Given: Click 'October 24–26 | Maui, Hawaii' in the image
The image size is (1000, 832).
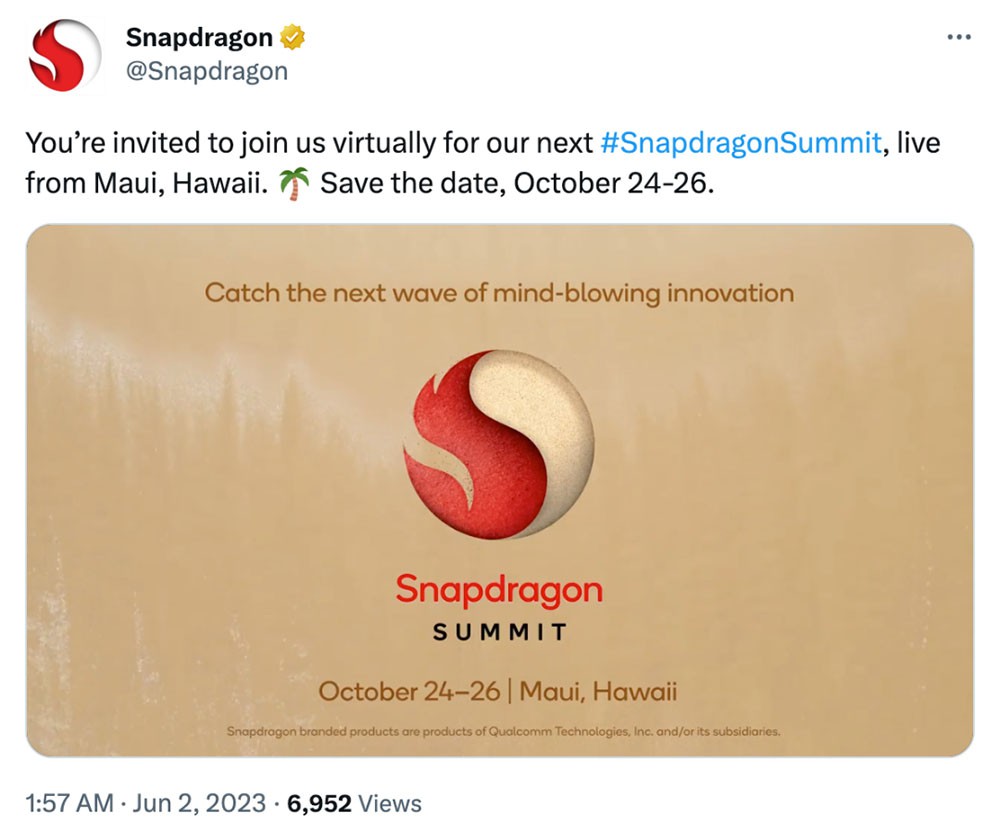Looking at the screenshot, I should 497,691.
